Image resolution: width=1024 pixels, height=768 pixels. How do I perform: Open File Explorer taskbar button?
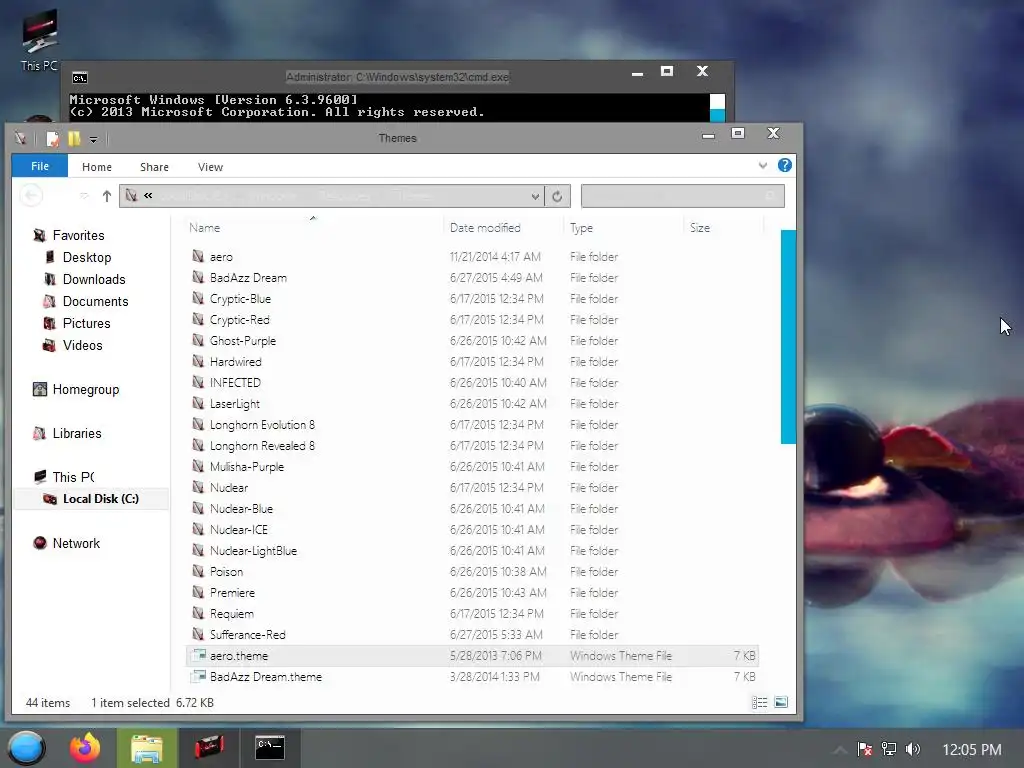[147, 748]
